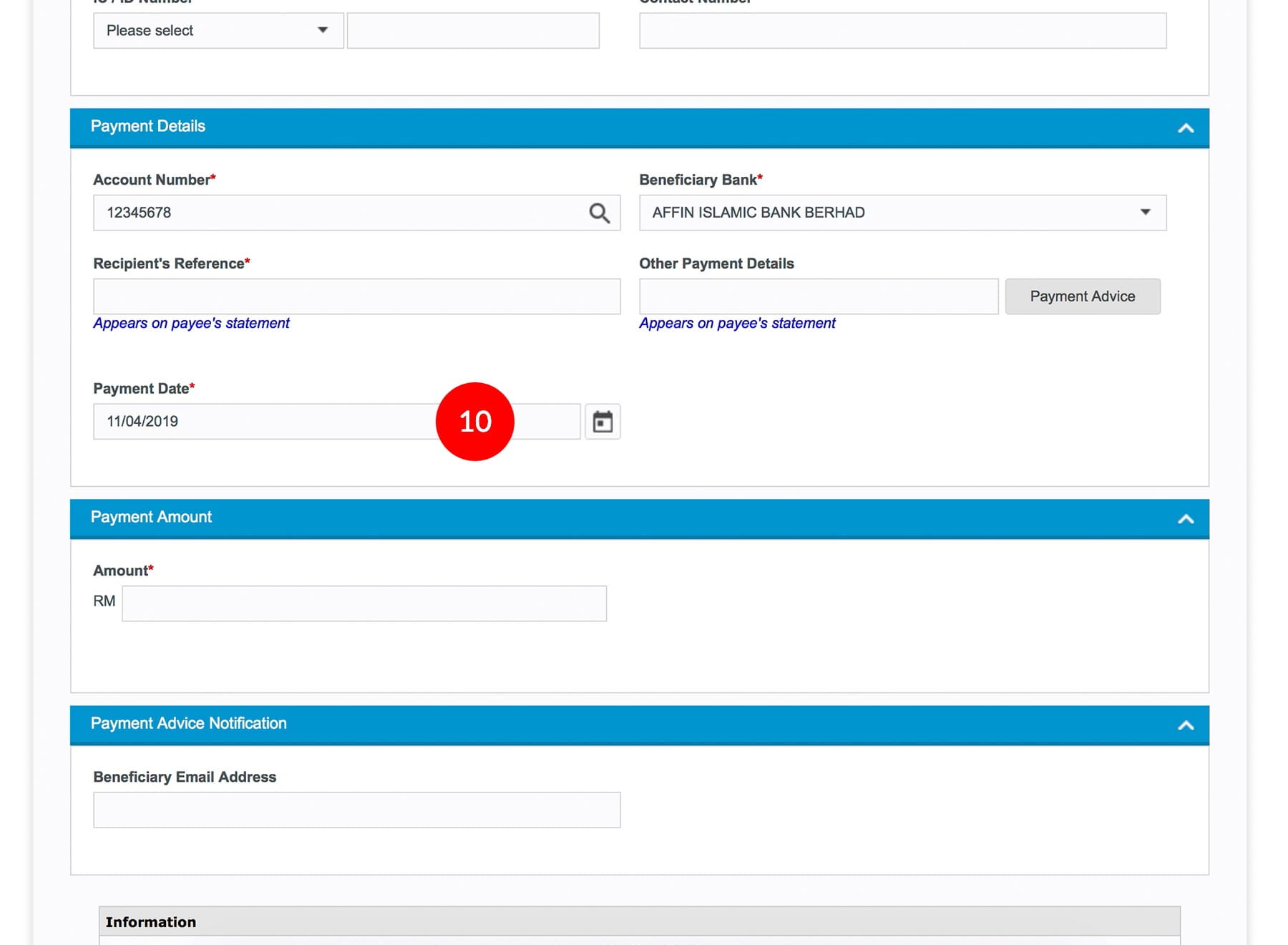Screen dimensions: 1288x945
Task: Click the Payment Details header title
Action: [x=148, y=127]
